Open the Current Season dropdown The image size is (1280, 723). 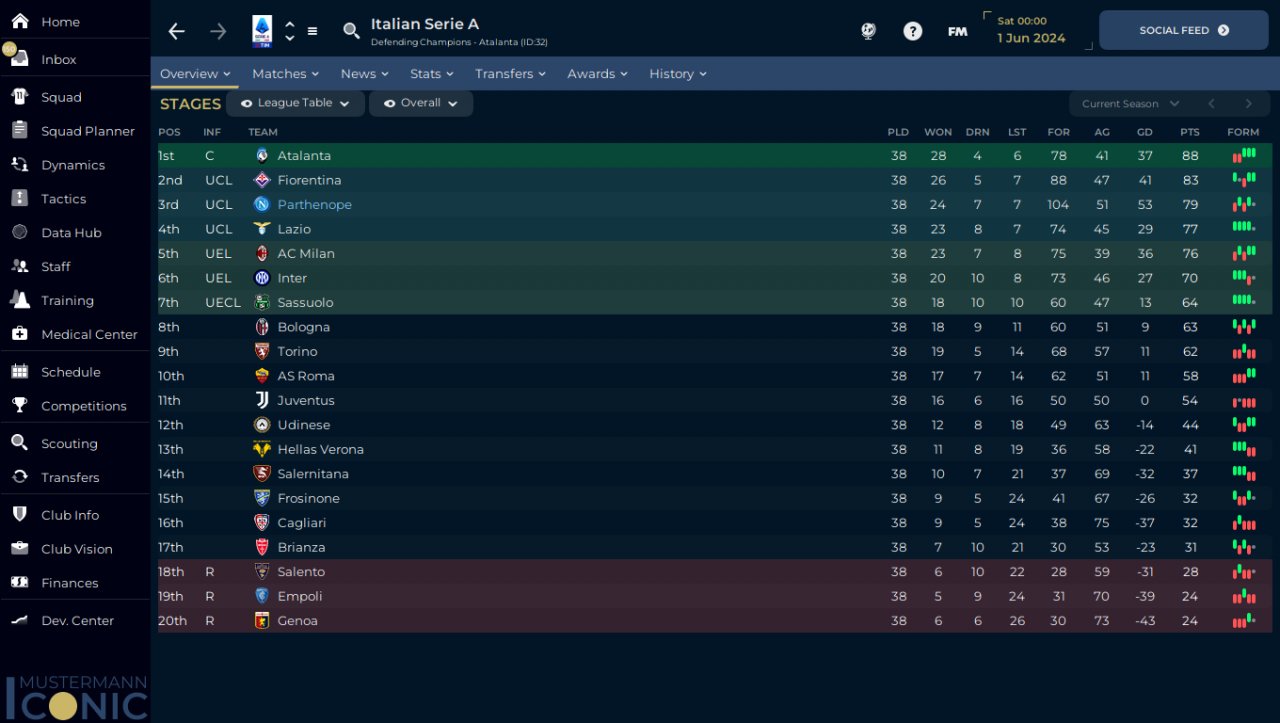(1130, 104)
